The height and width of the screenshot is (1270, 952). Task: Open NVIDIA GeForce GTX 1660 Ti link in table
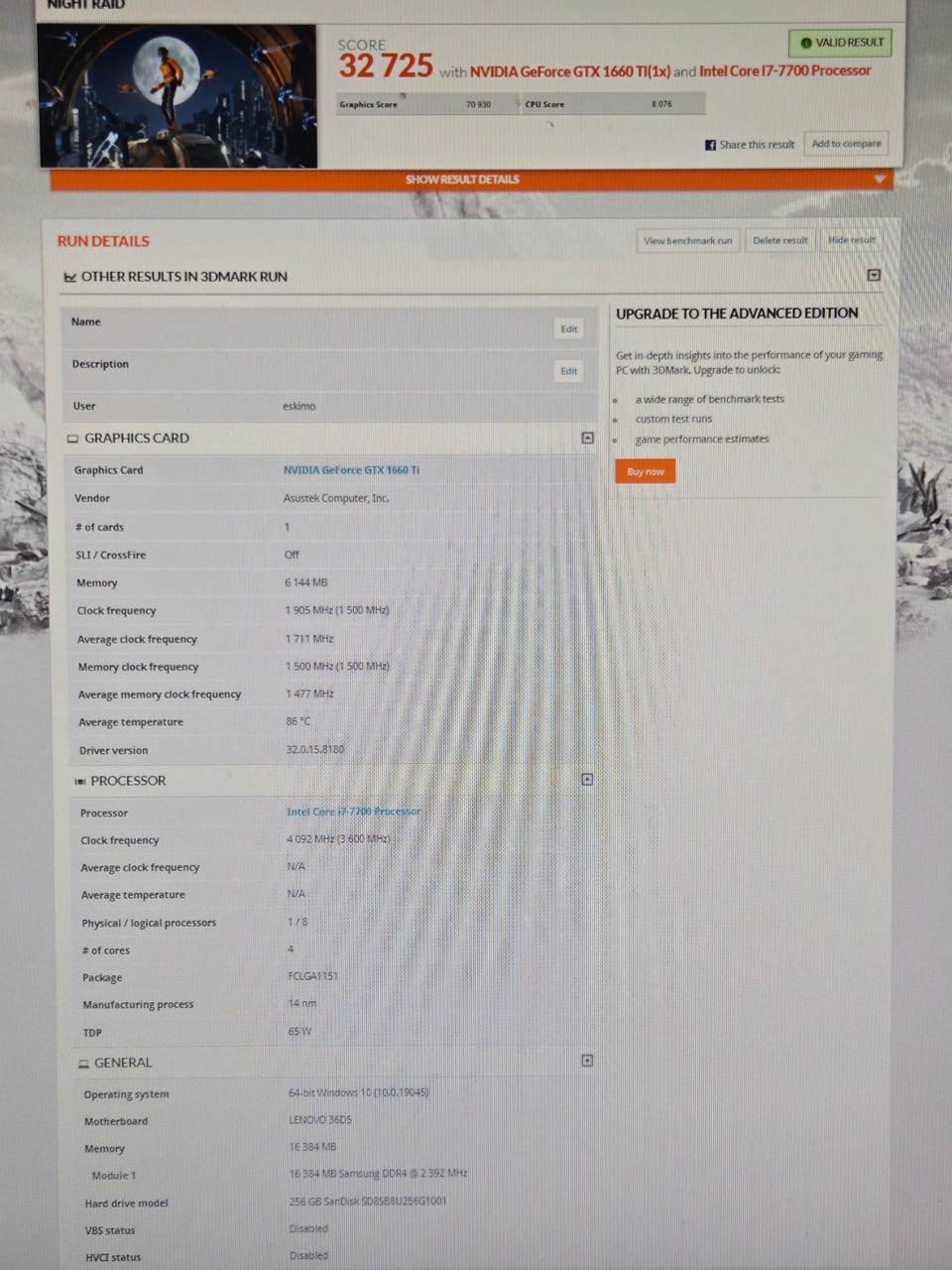click(351, 470)
